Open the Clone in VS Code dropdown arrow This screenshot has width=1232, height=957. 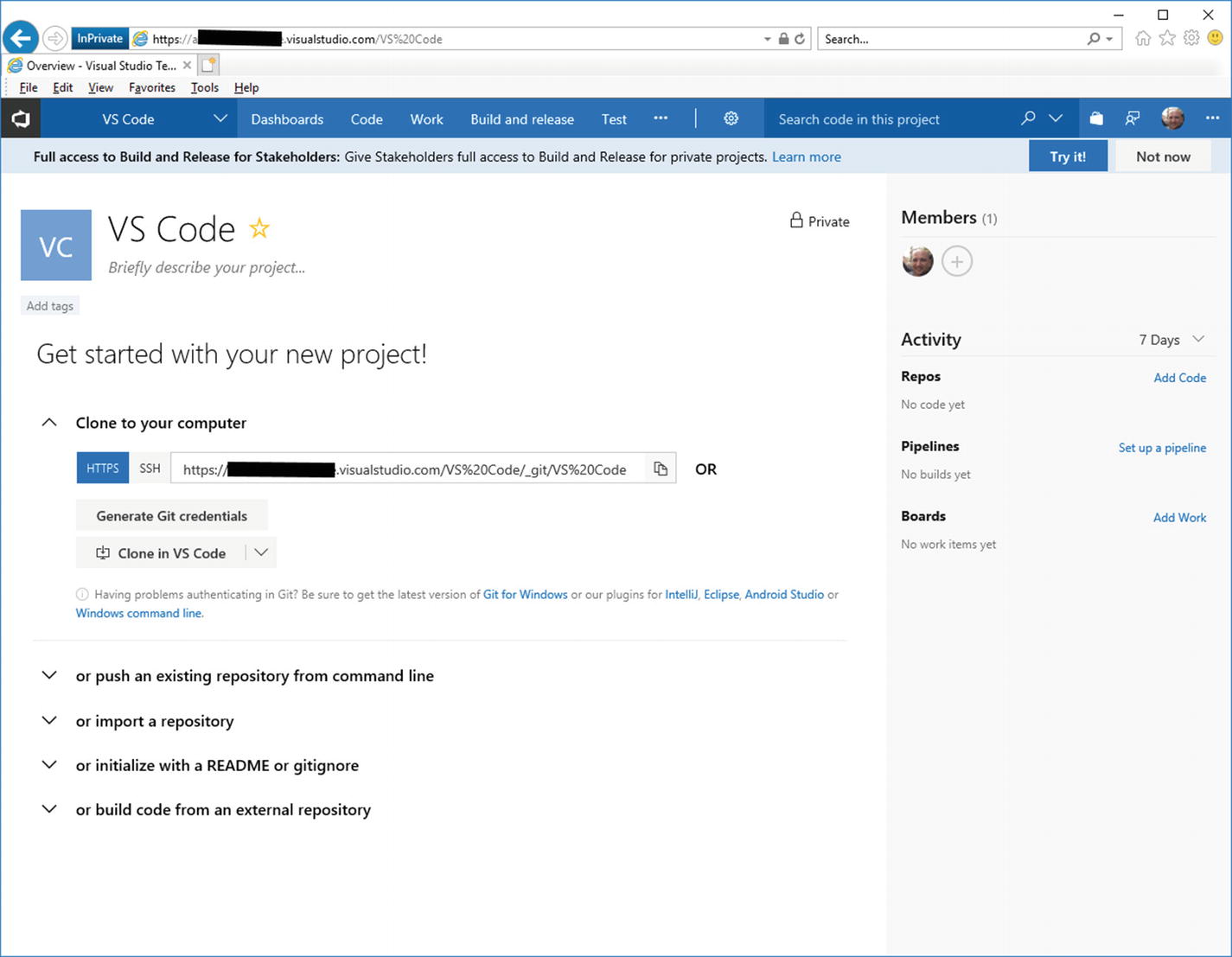pos(261,553)
